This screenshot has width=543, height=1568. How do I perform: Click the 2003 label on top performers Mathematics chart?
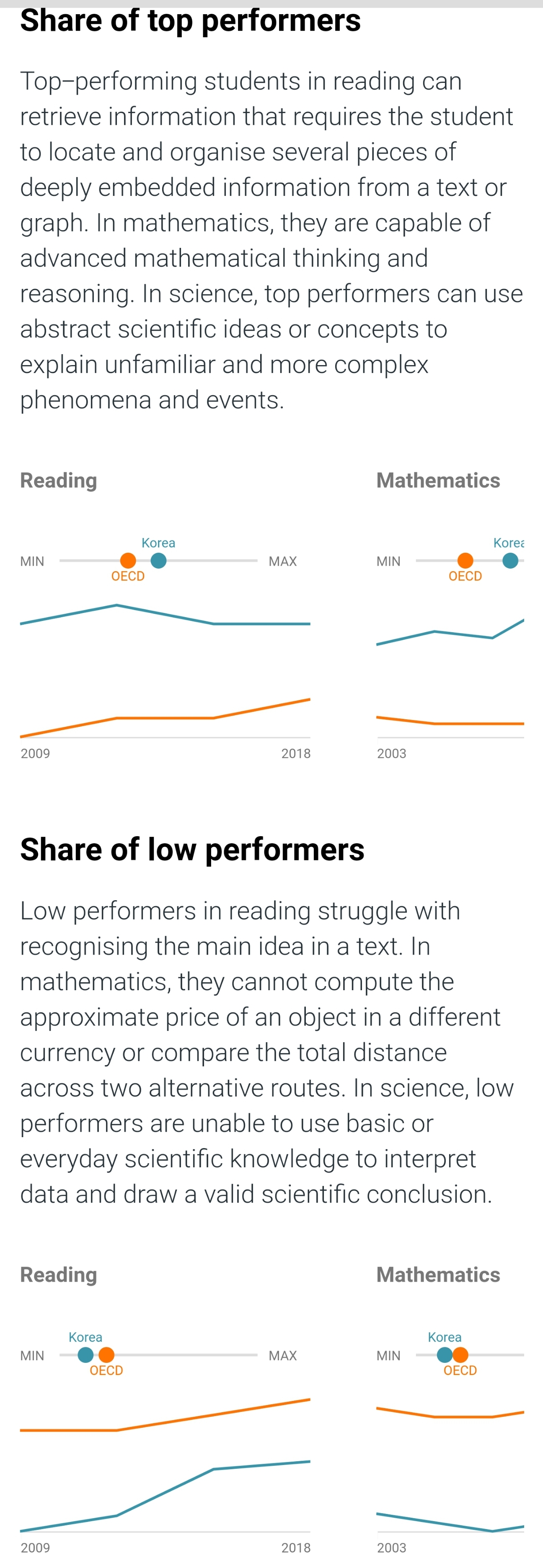pos(391,754)
